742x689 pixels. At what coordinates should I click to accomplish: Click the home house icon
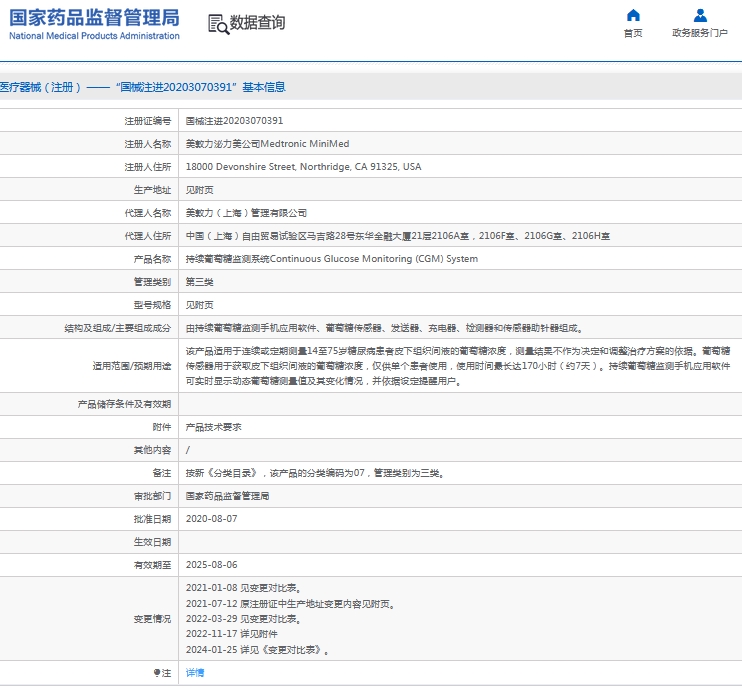(x=633, y=15)
